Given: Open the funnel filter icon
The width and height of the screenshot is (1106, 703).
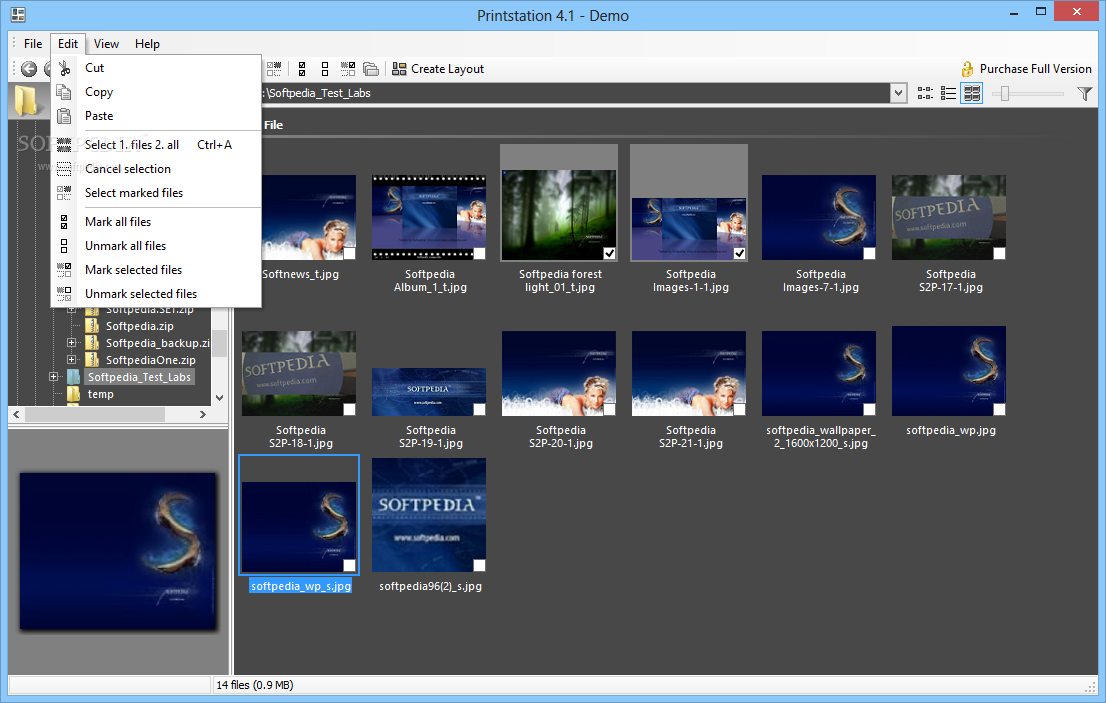Looking at the screenshot, I should point(1085,93).
